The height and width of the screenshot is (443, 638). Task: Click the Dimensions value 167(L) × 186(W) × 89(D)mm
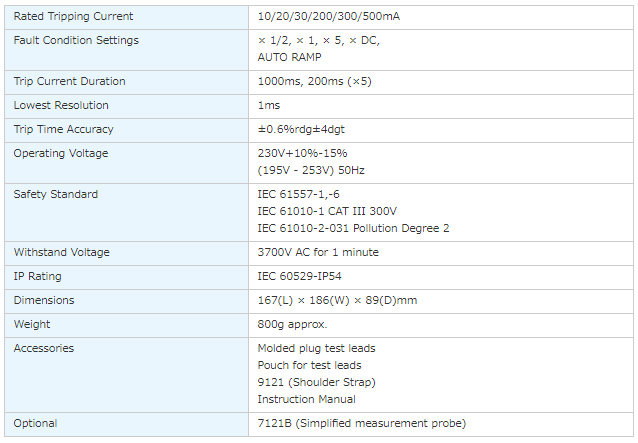[x=337, y=300]
